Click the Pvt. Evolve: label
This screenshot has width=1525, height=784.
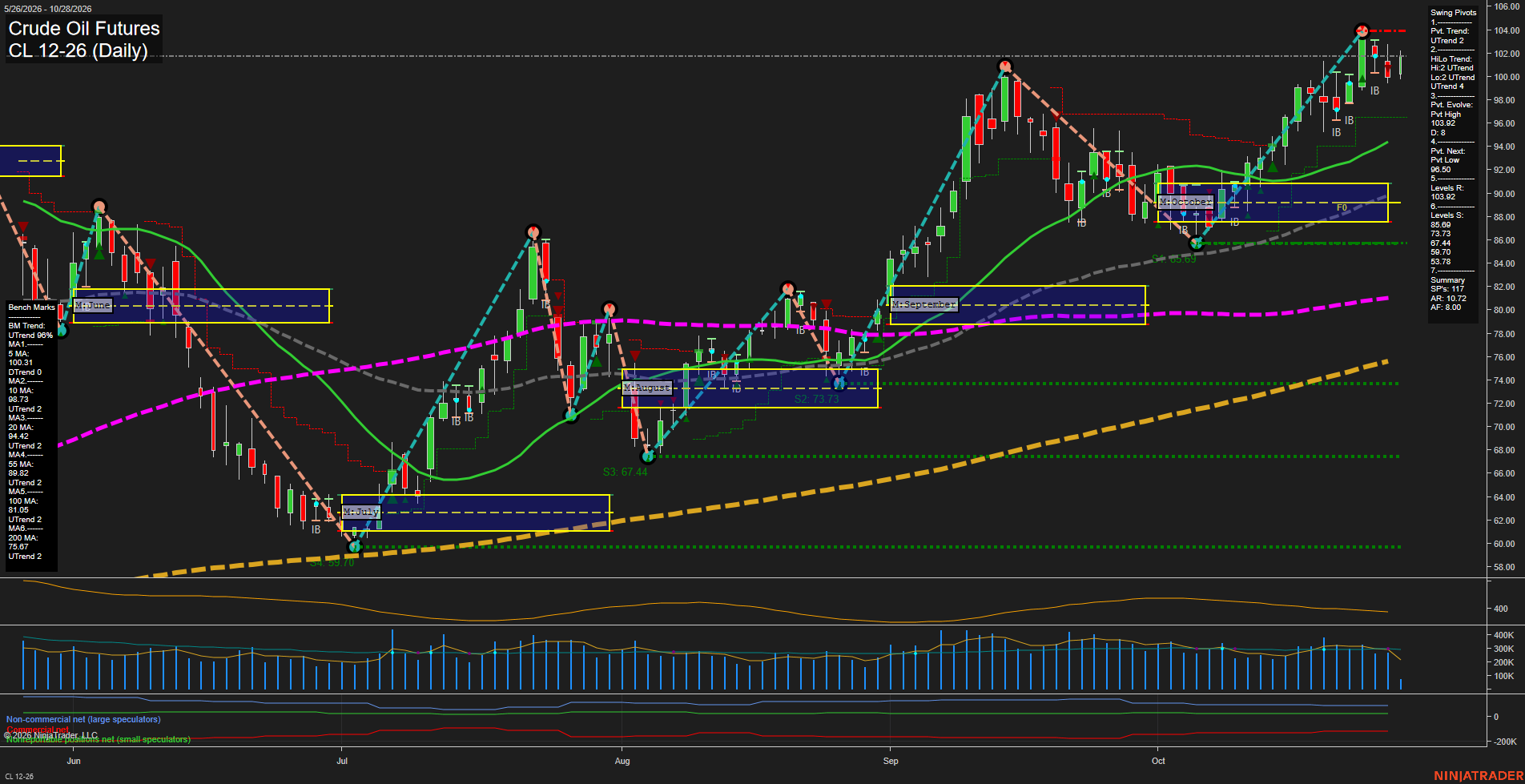tap(1451, 105)
